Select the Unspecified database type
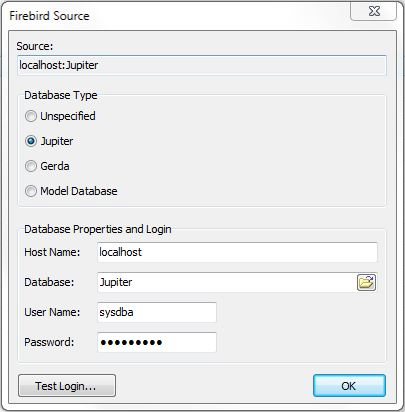 31,116
